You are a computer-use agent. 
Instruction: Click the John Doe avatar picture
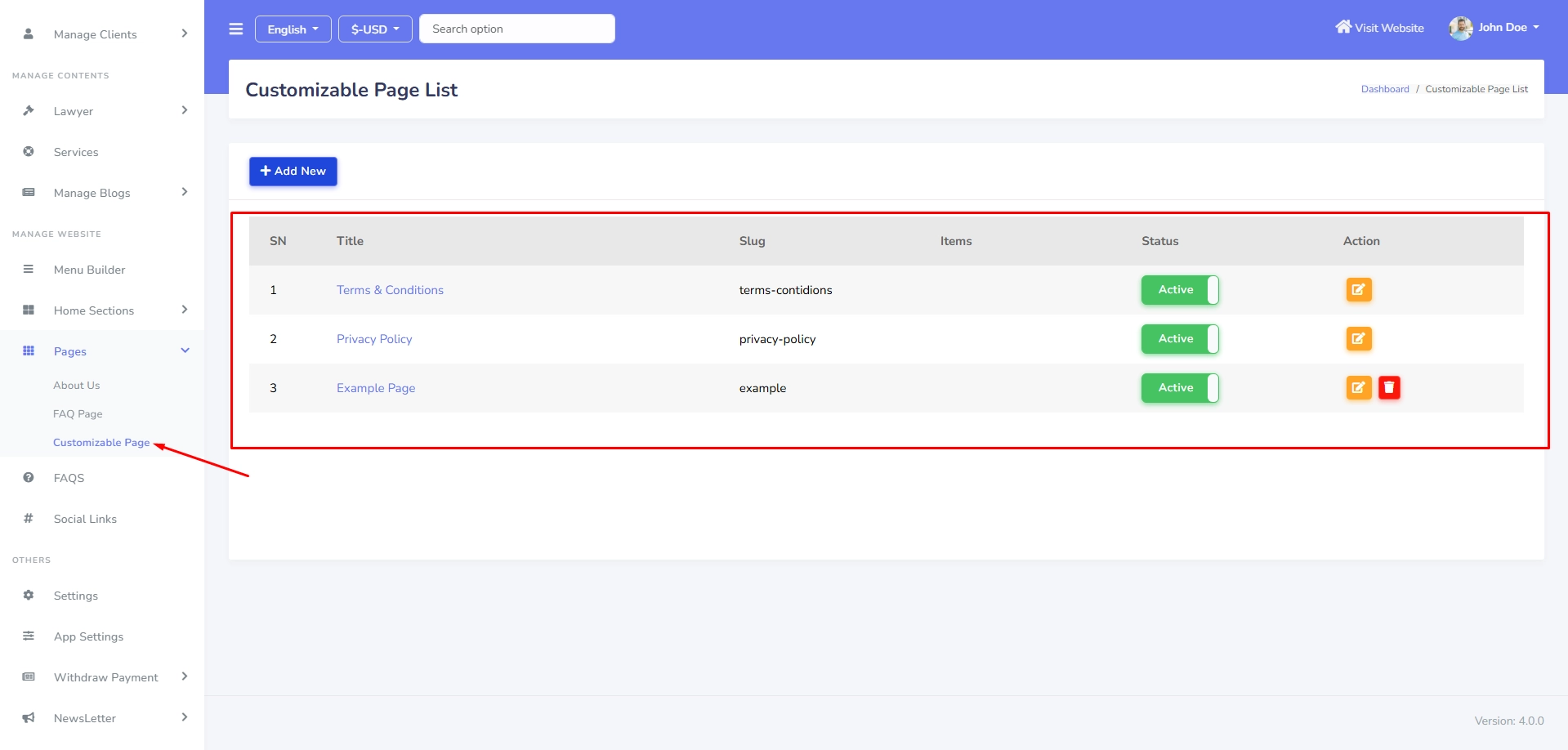pos(1460,28)
